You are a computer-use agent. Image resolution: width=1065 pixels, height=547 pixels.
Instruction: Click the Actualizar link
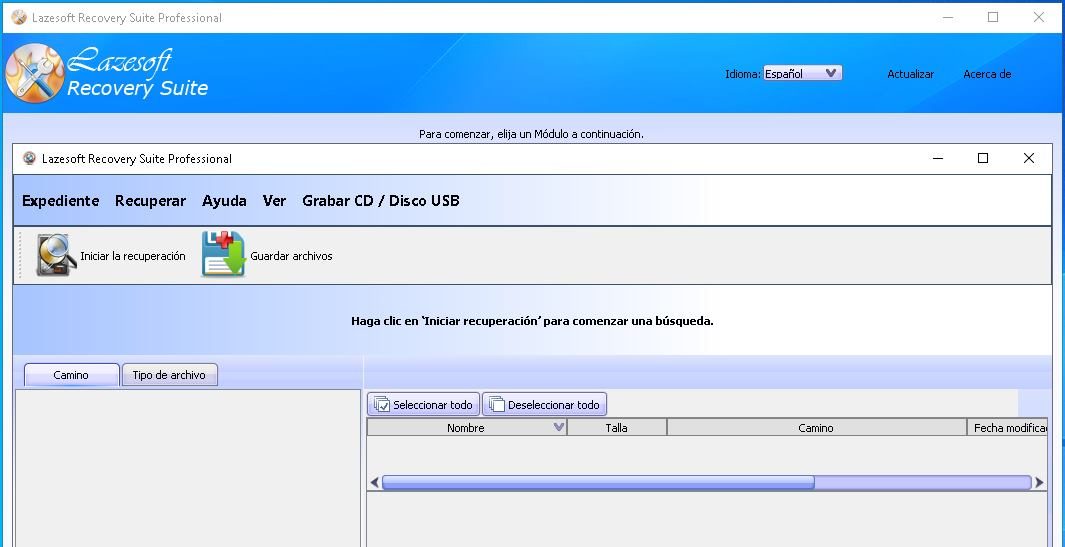(x=910, y=74)
